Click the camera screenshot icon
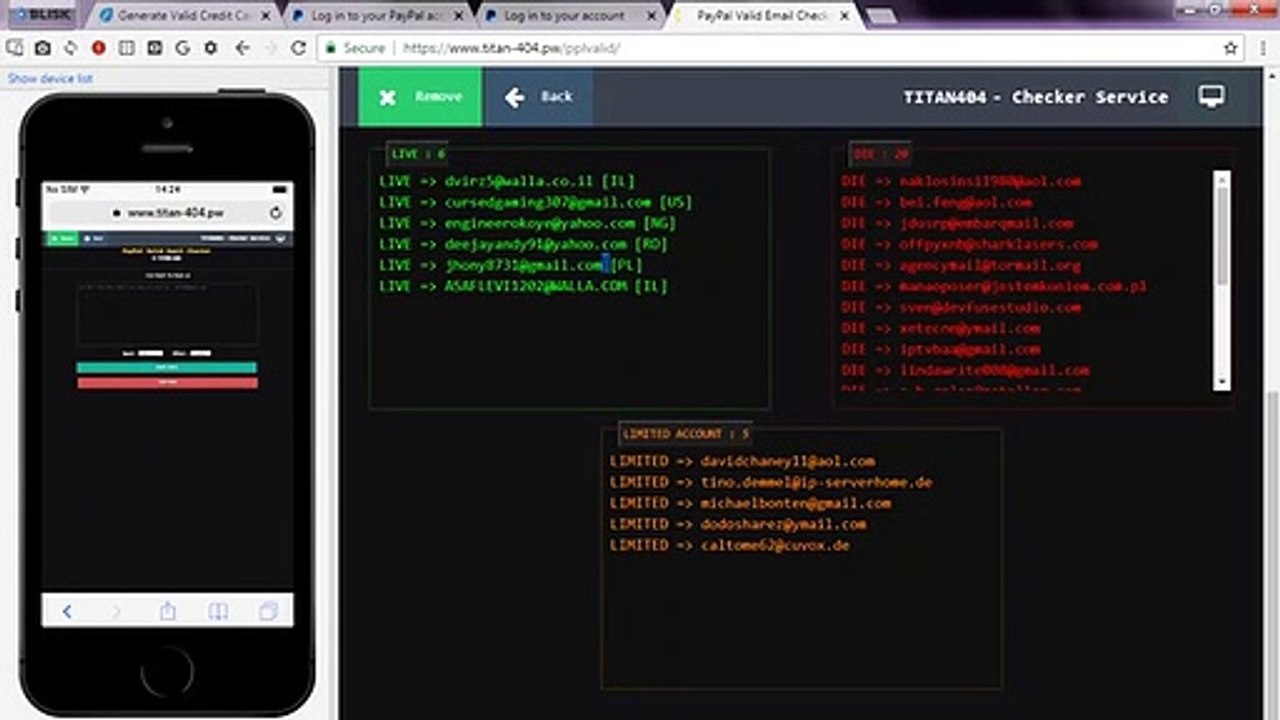This screenshot has height=720, width=1280. point(43,48)
